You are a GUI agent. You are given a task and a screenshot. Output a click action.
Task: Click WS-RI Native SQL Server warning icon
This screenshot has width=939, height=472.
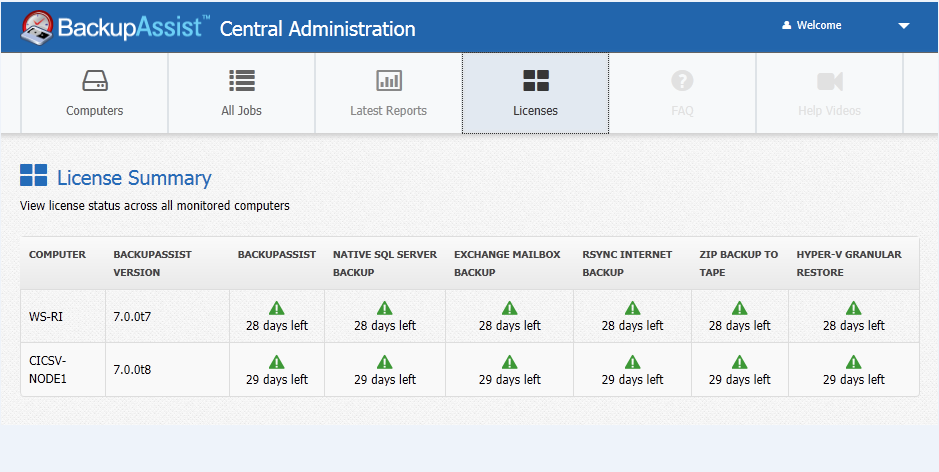384,308
